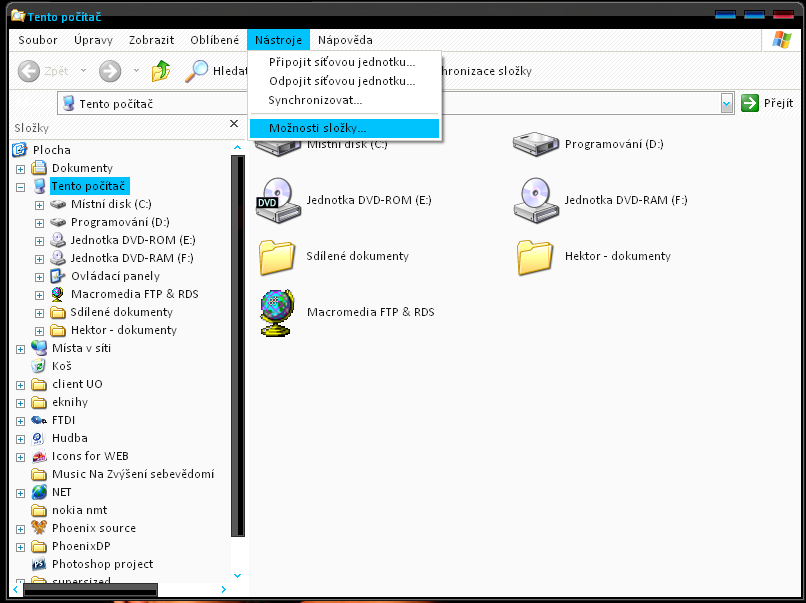Select FTDI in the folder tree
Screen dimensions: 806x603
coord(63,420)
